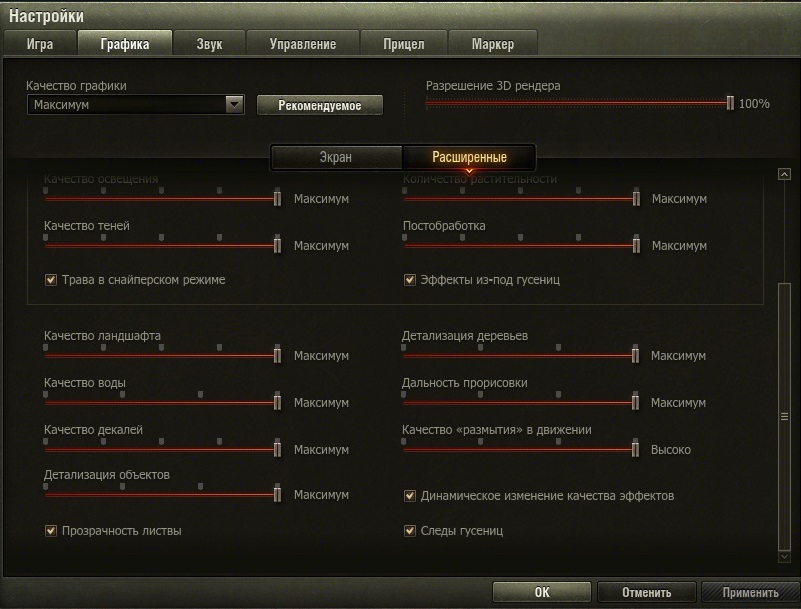Click the Дальность прорисовки label
Screen dimensions: 801x609
(464, 383)
